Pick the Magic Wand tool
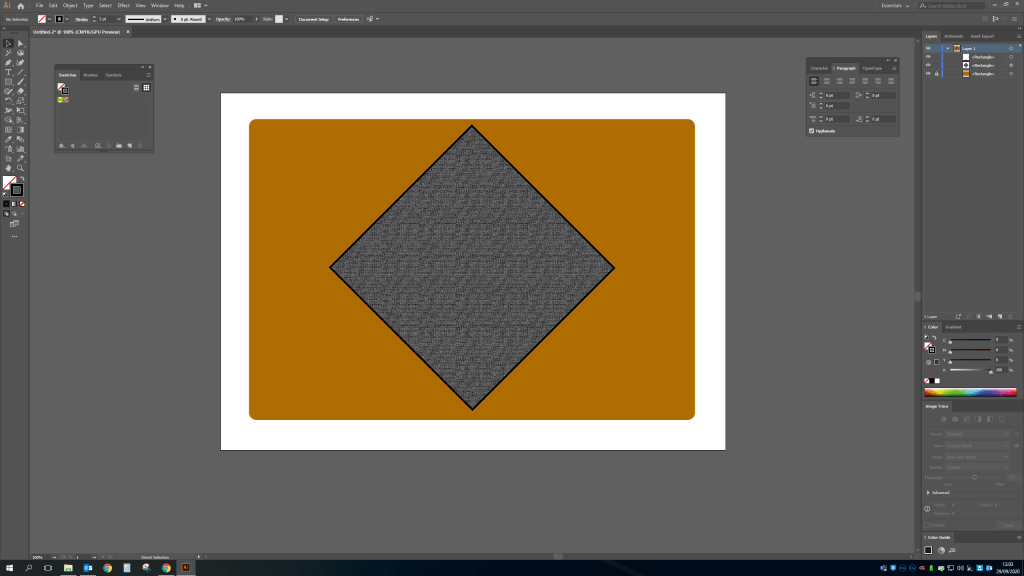 point(9,53)
